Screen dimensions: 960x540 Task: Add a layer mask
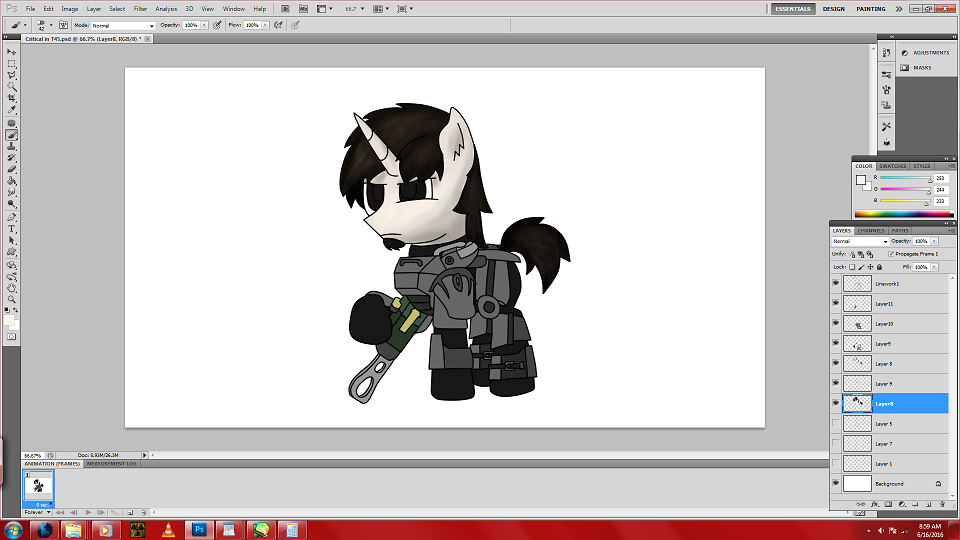click(x=888, y=504)
